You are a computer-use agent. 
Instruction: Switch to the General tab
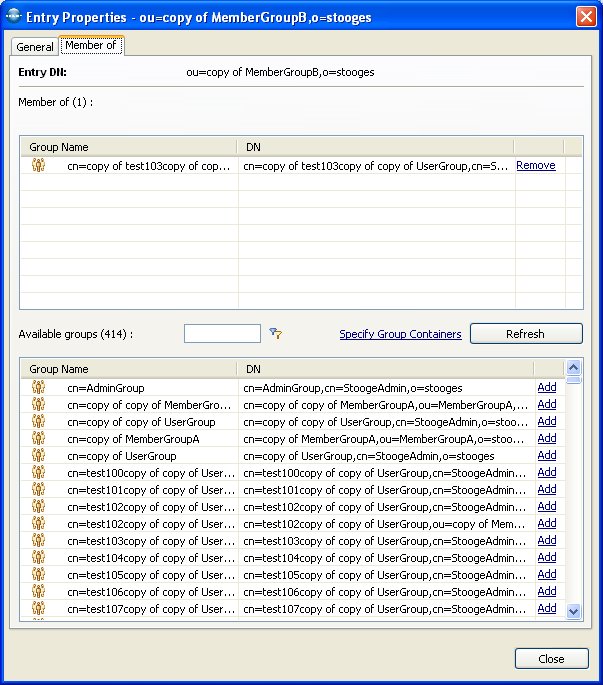coord(35,47)
